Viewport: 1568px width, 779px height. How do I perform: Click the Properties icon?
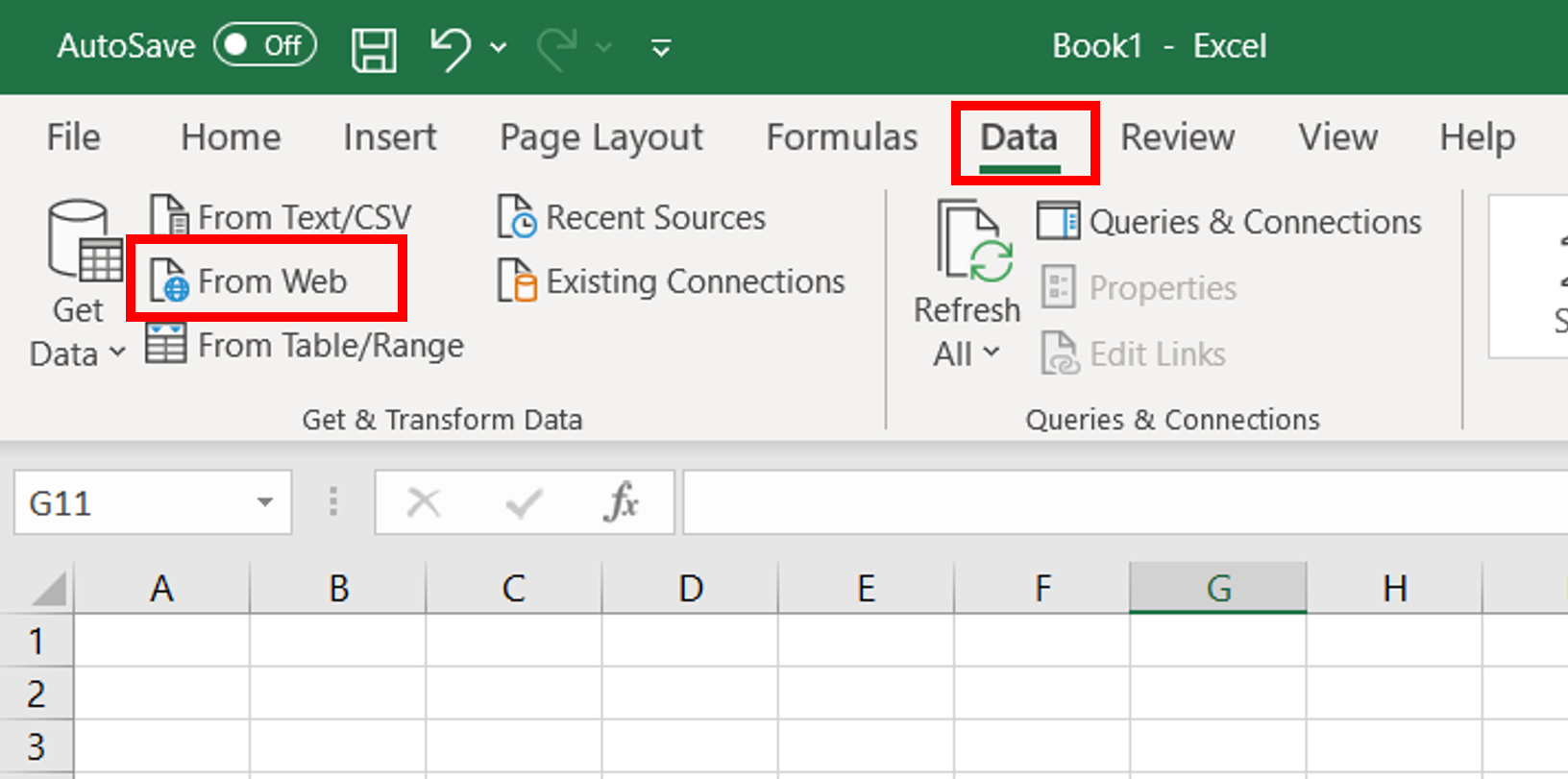[1059, 286]
